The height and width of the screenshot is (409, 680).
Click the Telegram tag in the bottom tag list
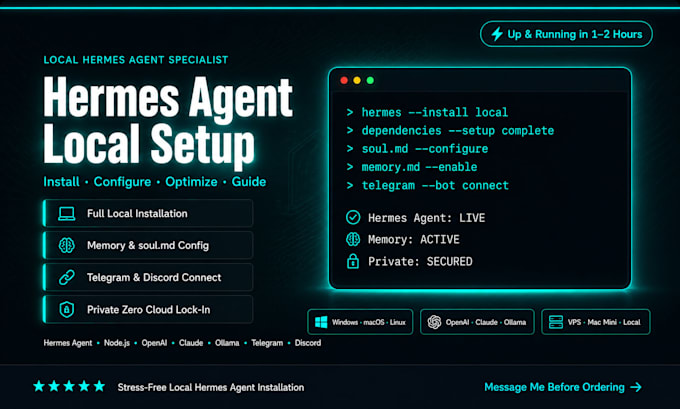click(x=267, y=343)
